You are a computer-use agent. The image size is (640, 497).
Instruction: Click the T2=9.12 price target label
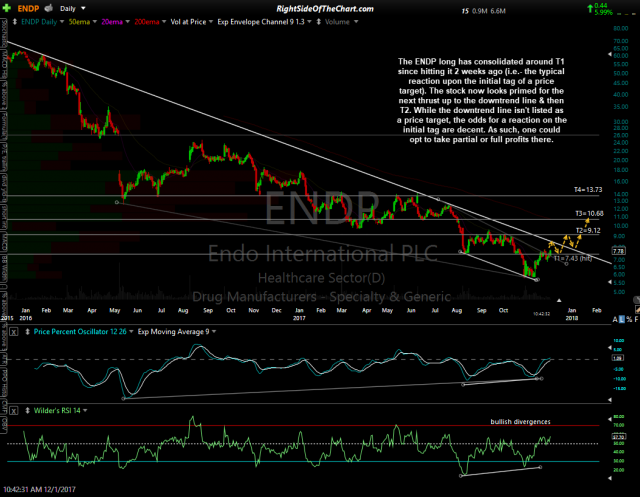pyautogui.click(x=586, y=231)
